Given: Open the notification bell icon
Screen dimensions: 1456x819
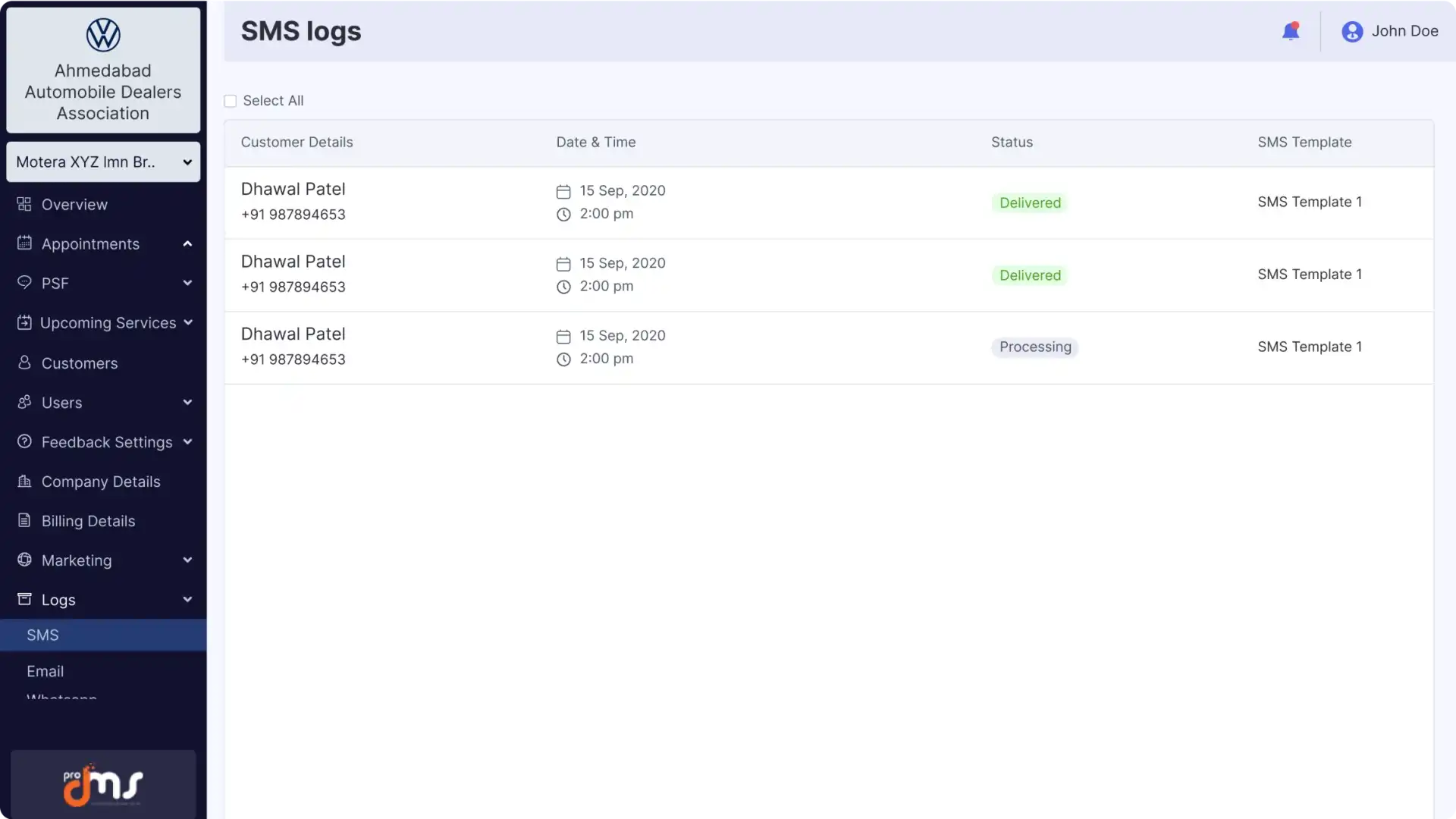Looking at the screenshot, I should tap(1291, 30).
